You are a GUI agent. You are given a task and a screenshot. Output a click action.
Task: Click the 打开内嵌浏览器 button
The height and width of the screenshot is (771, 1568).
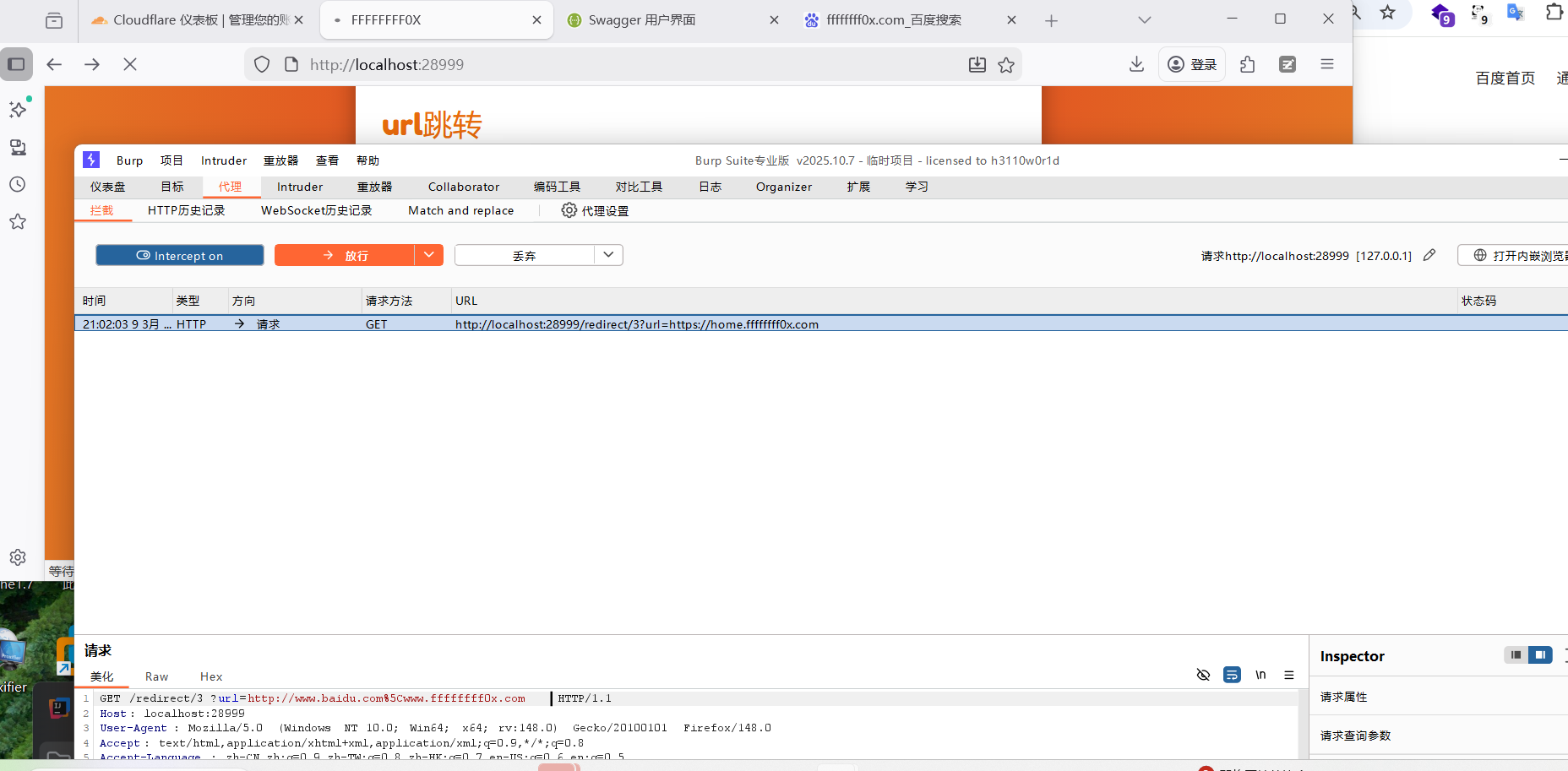(1514, 255)
